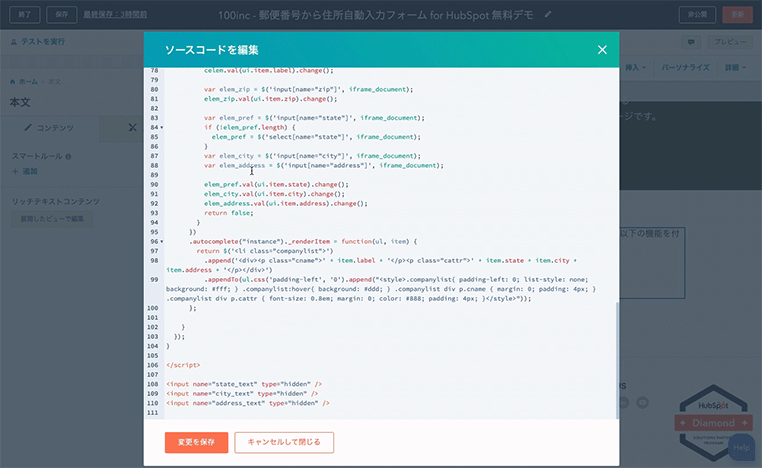Close the sidebar panel with X icon

coord(132,127)
